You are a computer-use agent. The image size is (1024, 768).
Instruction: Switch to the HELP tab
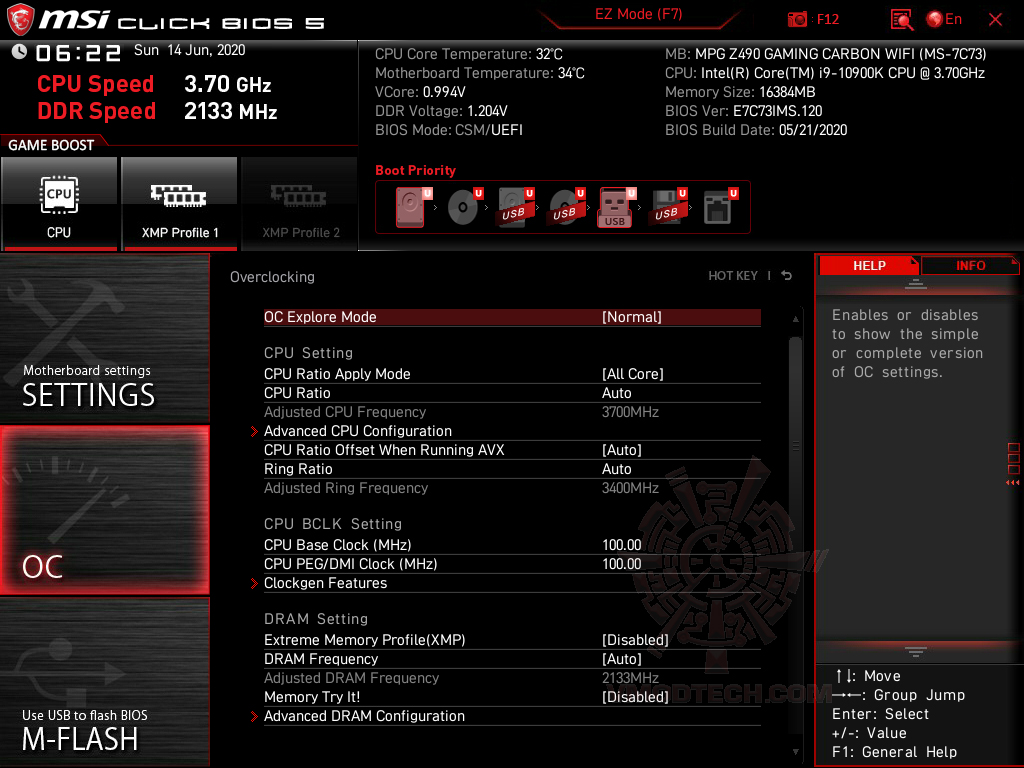(x=869, y=265)
